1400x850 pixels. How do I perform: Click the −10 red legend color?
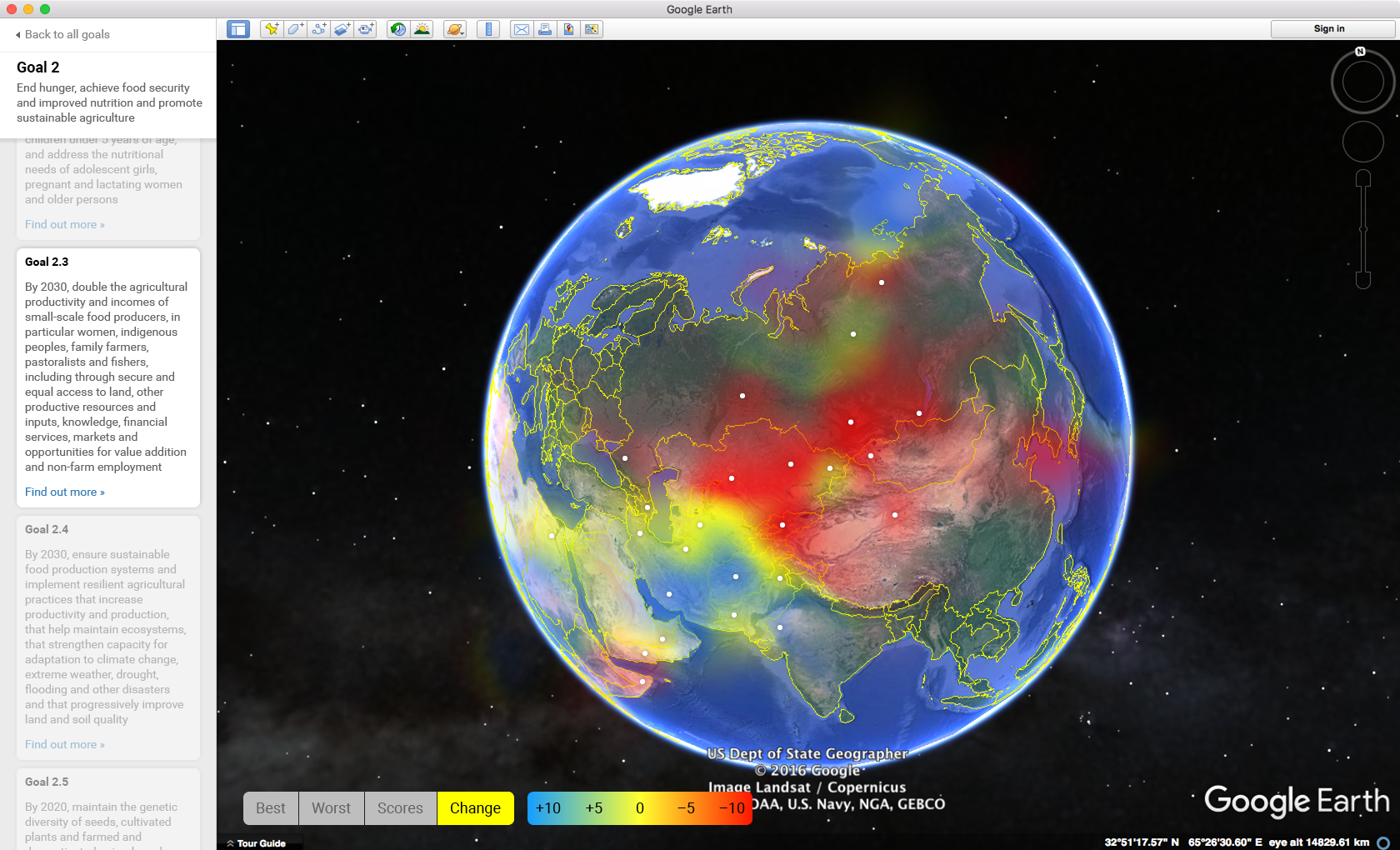click(732, 808)
